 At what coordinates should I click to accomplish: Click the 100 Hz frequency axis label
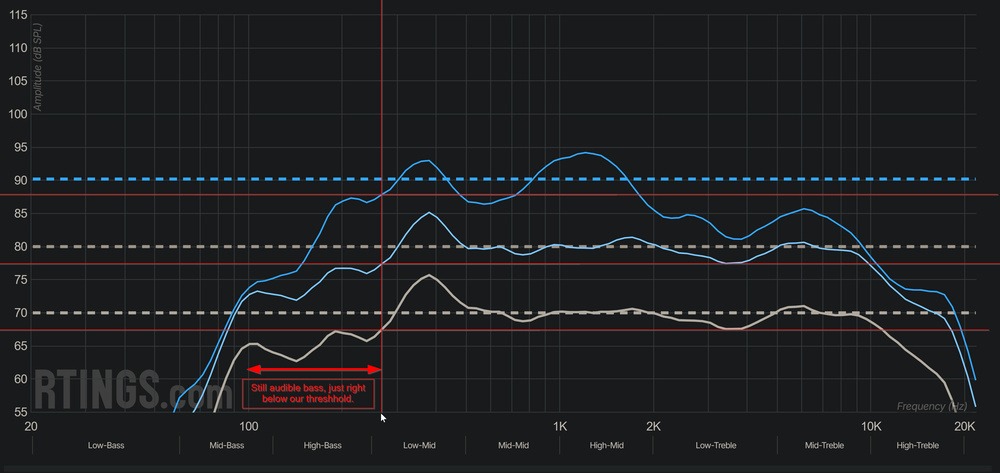[x=249, y=426]
